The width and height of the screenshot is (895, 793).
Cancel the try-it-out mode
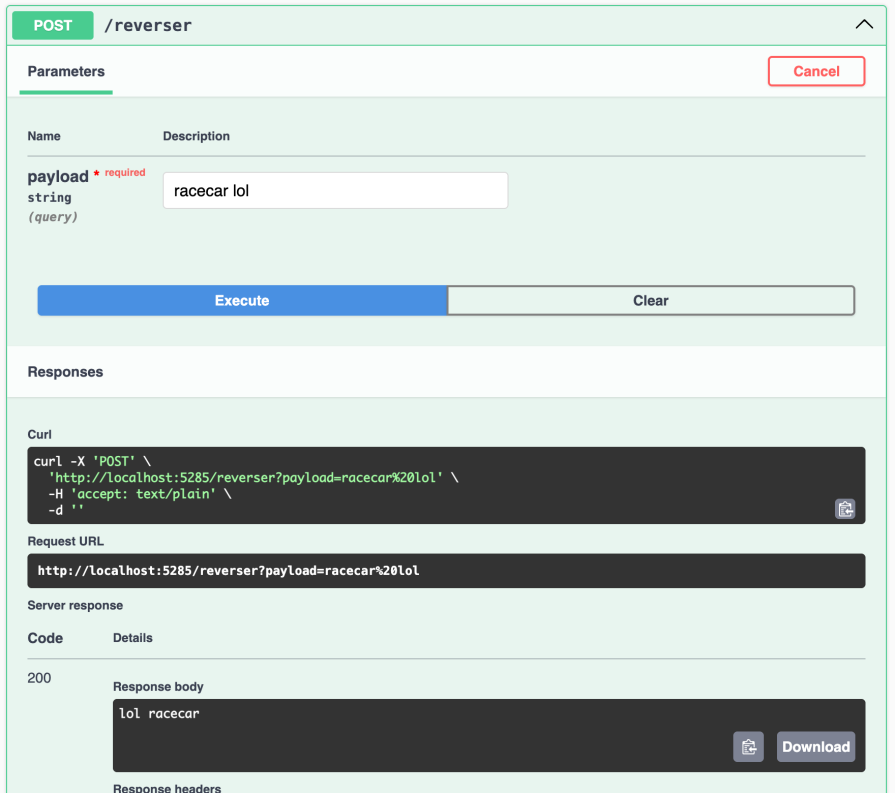click(x=816, y=71)
